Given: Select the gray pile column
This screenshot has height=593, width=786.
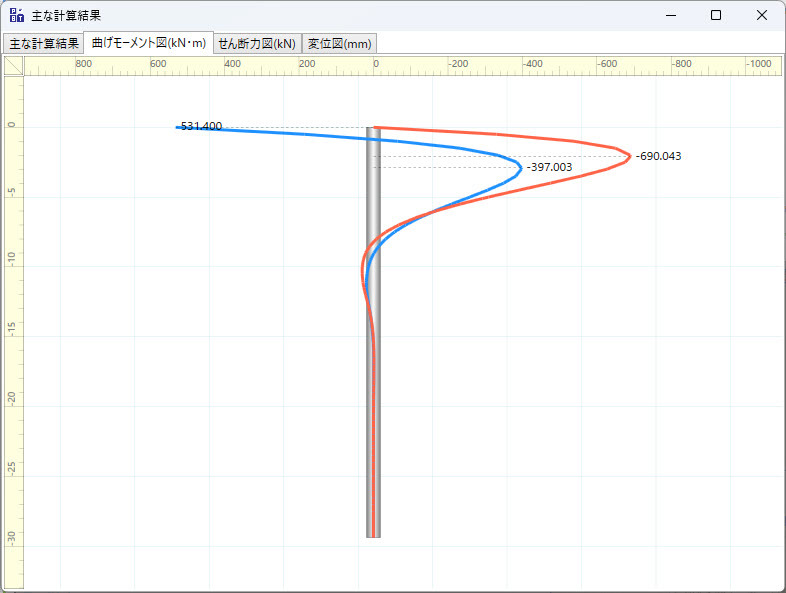Looking at the screenshot, I should coord(374,400).
